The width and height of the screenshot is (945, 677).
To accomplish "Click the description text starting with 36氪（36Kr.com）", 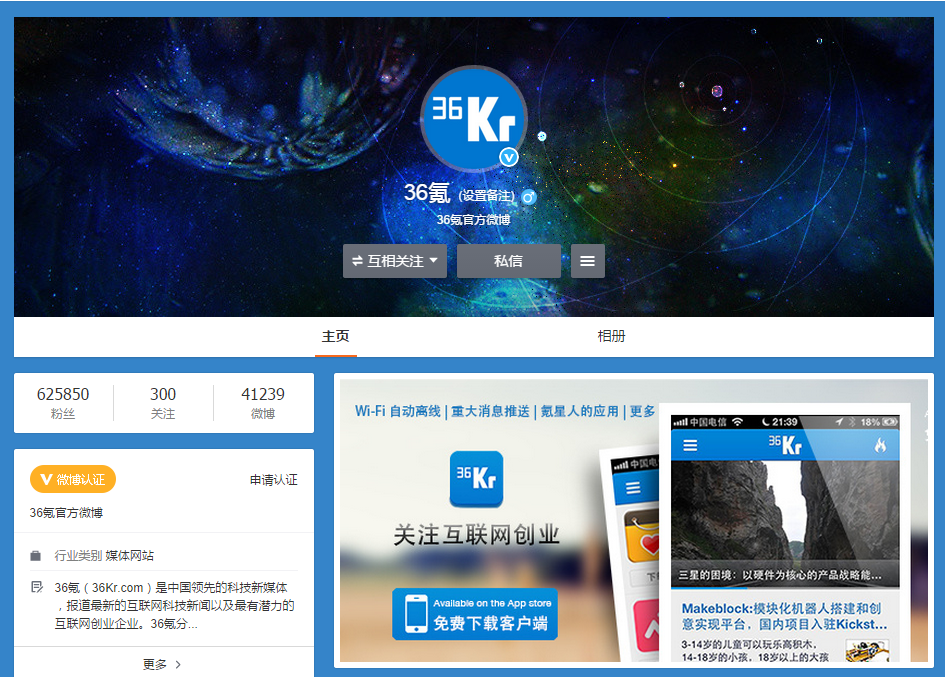I will (174, 605).
